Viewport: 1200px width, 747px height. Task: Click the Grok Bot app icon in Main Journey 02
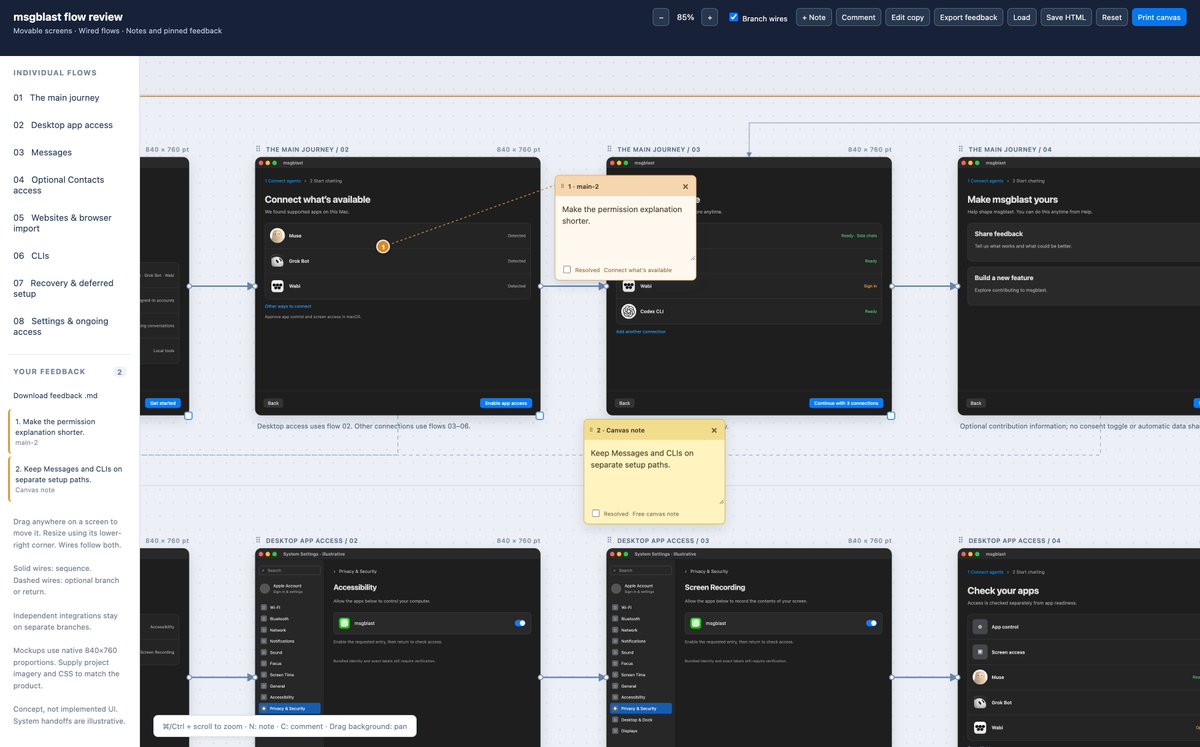pos(277,261)
